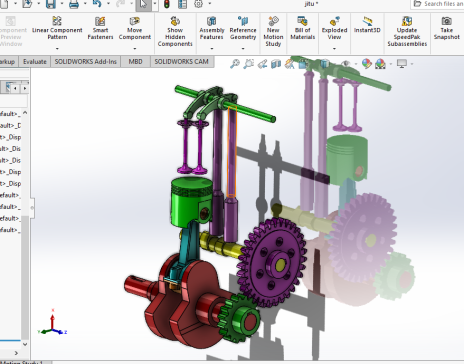Image resolution: width=464 pixels, height=364 pixels.
Task: Expand Assembly Features dropdown arrow
Action: [212, 49]
